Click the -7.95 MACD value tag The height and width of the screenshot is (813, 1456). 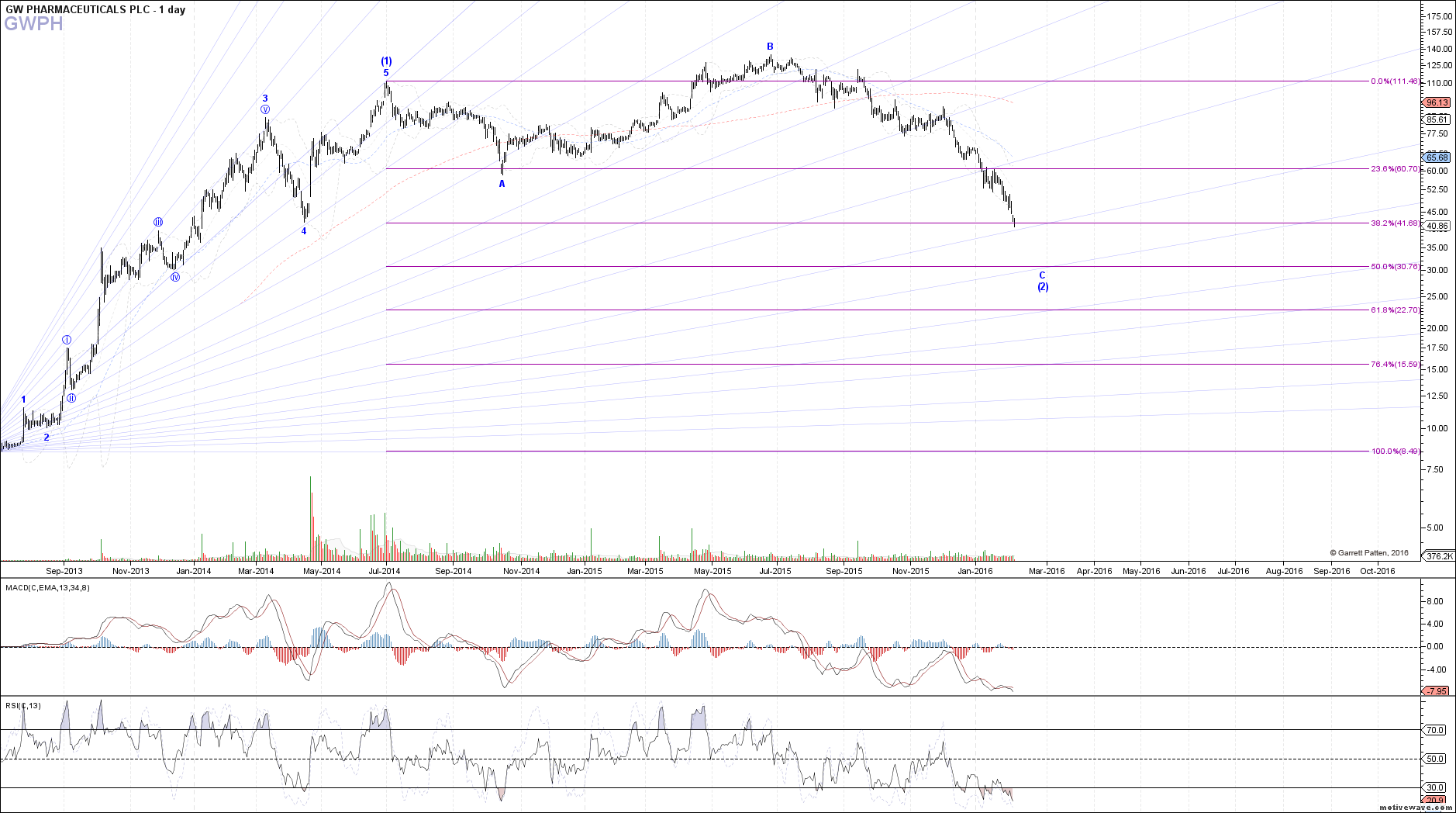coord(1436,691)
